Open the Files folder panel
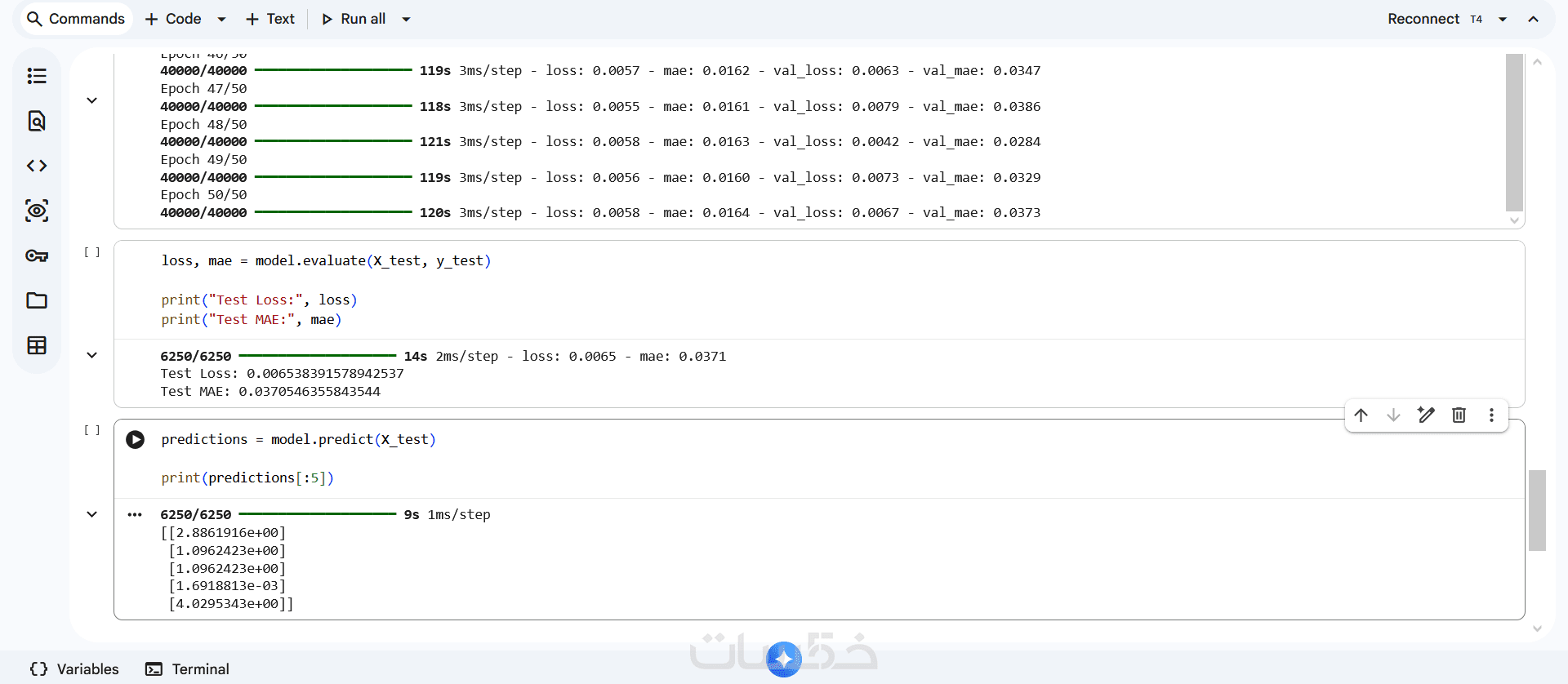The image size is (1568, 684). pos(37,300)
